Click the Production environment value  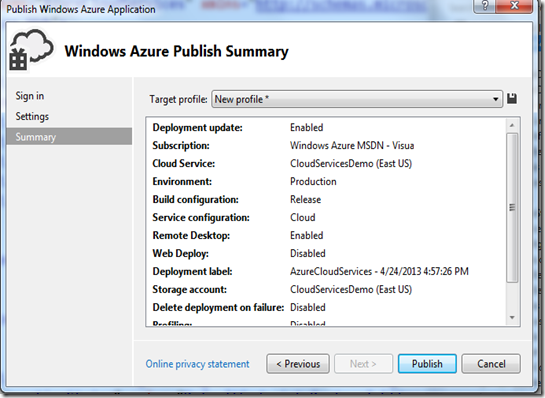tap(313, 181)
